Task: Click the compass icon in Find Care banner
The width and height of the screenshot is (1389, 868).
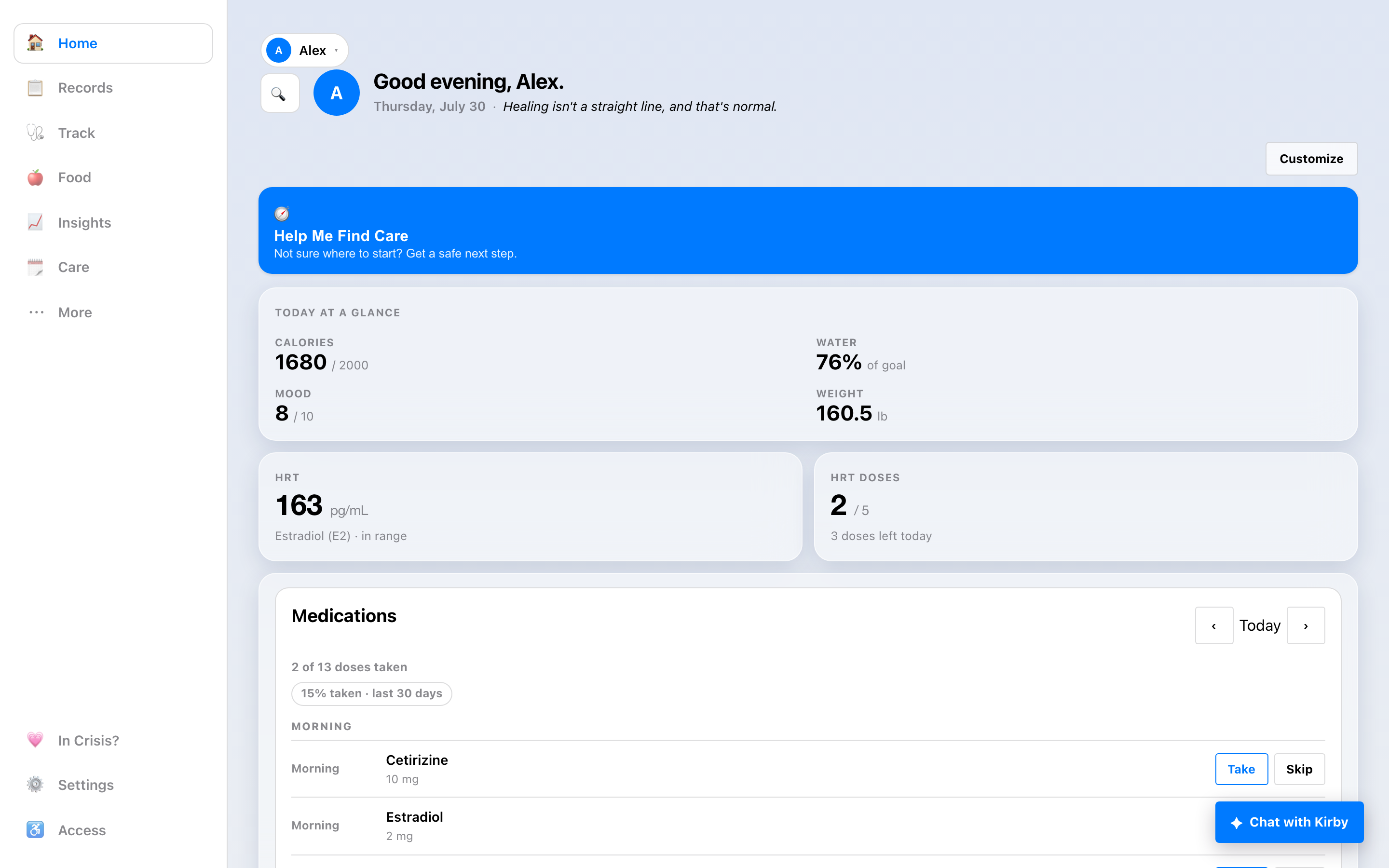Action: (x=282, y=214)
